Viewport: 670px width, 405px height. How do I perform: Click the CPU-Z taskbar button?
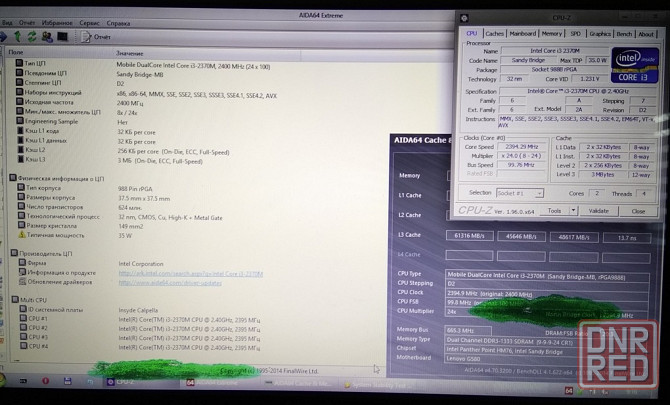pyautogui.click(x=141, y=382)
